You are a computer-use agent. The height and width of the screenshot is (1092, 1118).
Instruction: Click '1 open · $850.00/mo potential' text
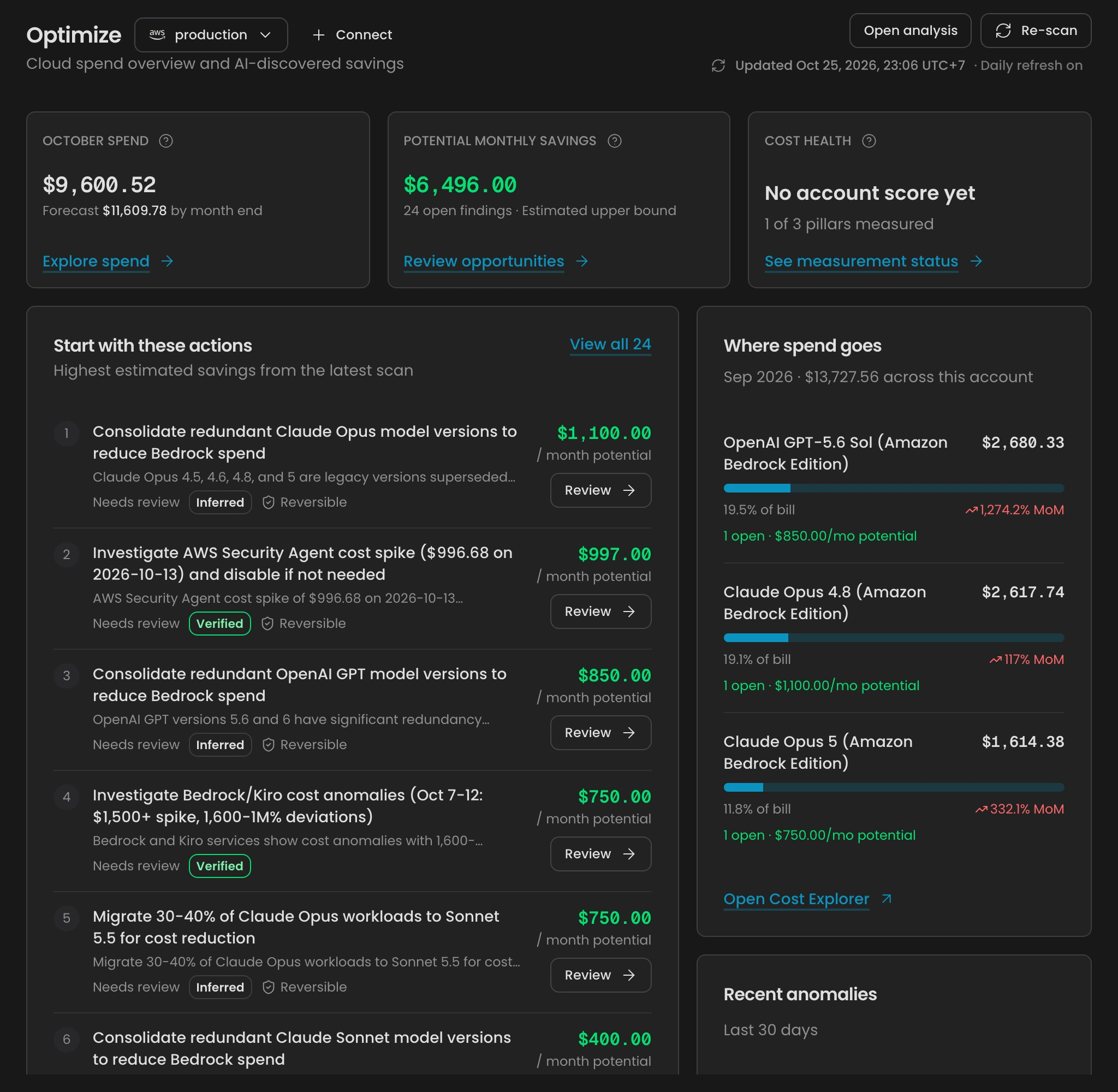tap(820, 536)
